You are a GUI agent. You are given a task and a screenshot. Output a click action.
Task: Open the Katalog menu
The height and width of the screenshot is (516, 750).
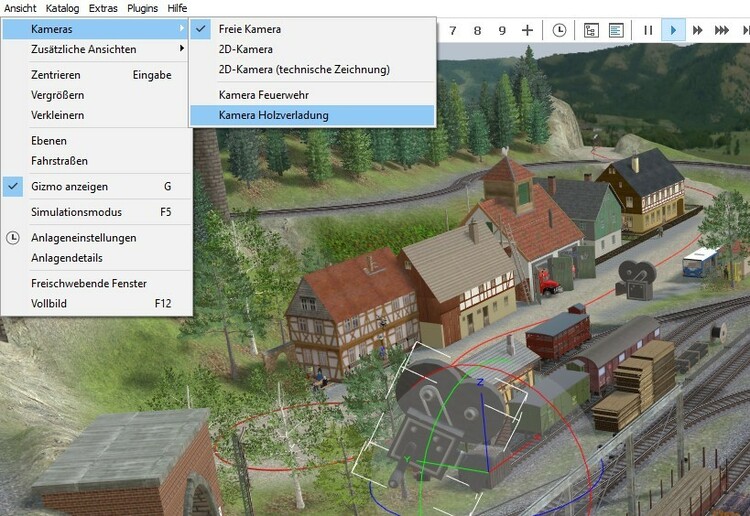(x=62, y=8)
